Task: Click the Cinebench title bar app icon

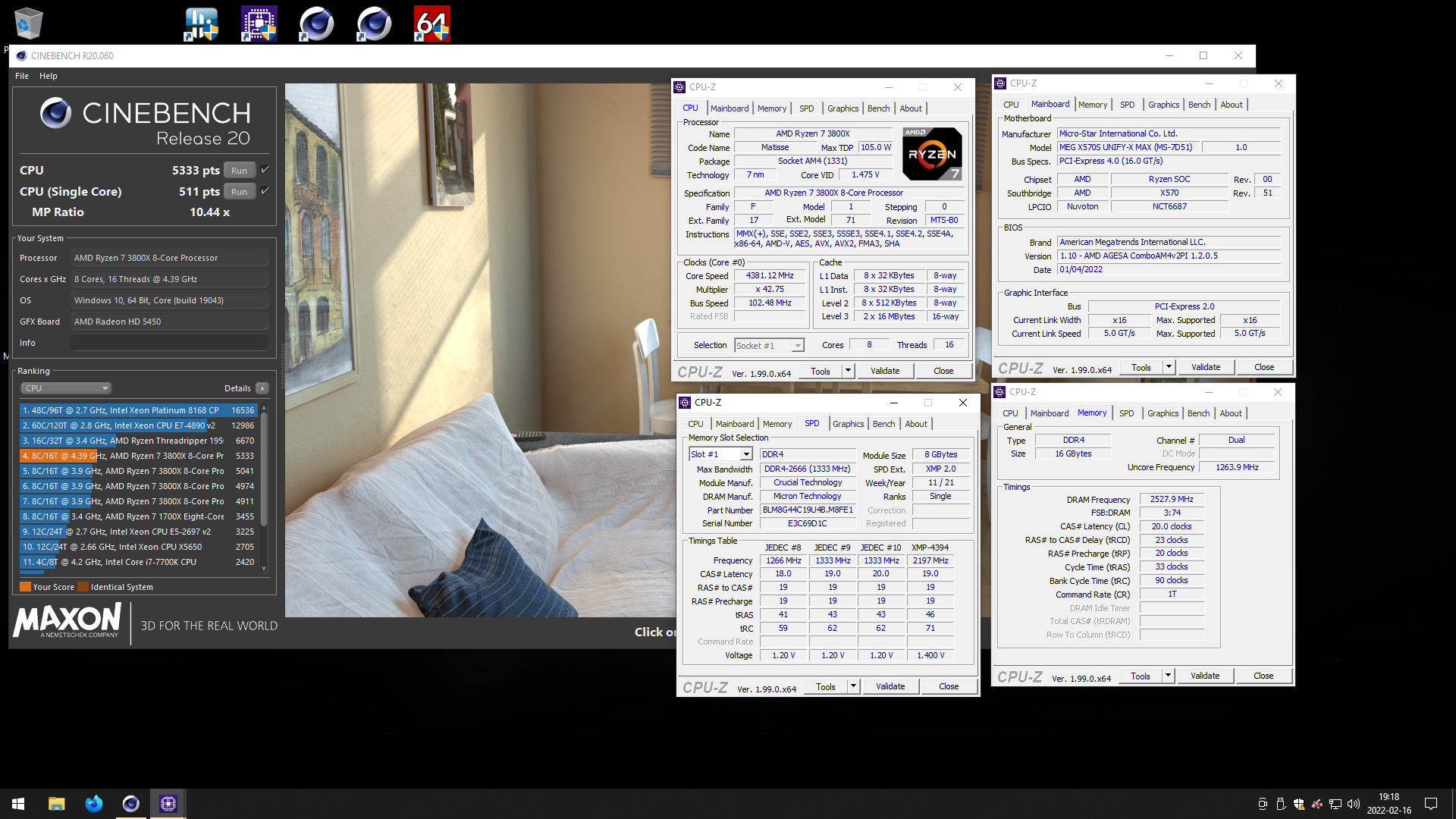Action: [21, 55]
